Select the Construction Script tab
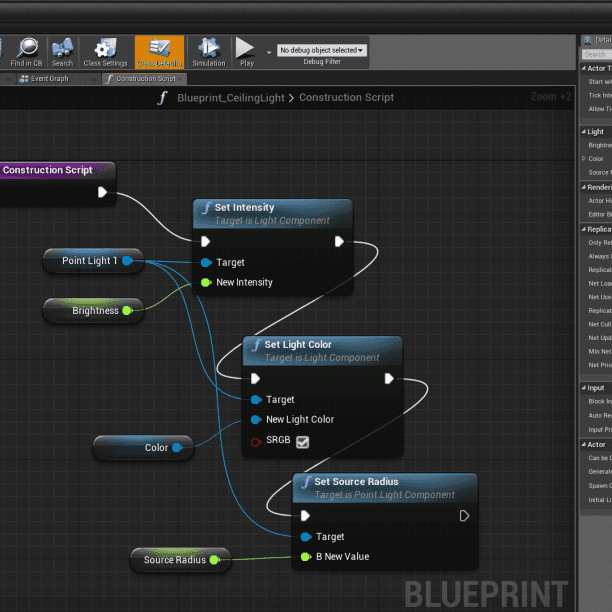The image size is (612, 612). pos(145,78)
